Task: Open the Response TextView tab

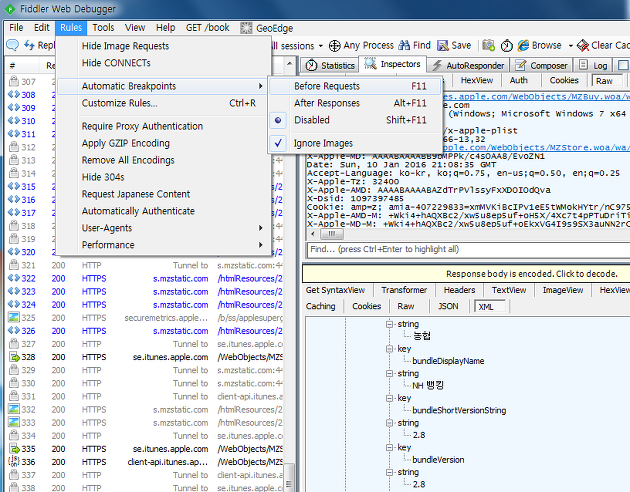Action: (509, 290)
